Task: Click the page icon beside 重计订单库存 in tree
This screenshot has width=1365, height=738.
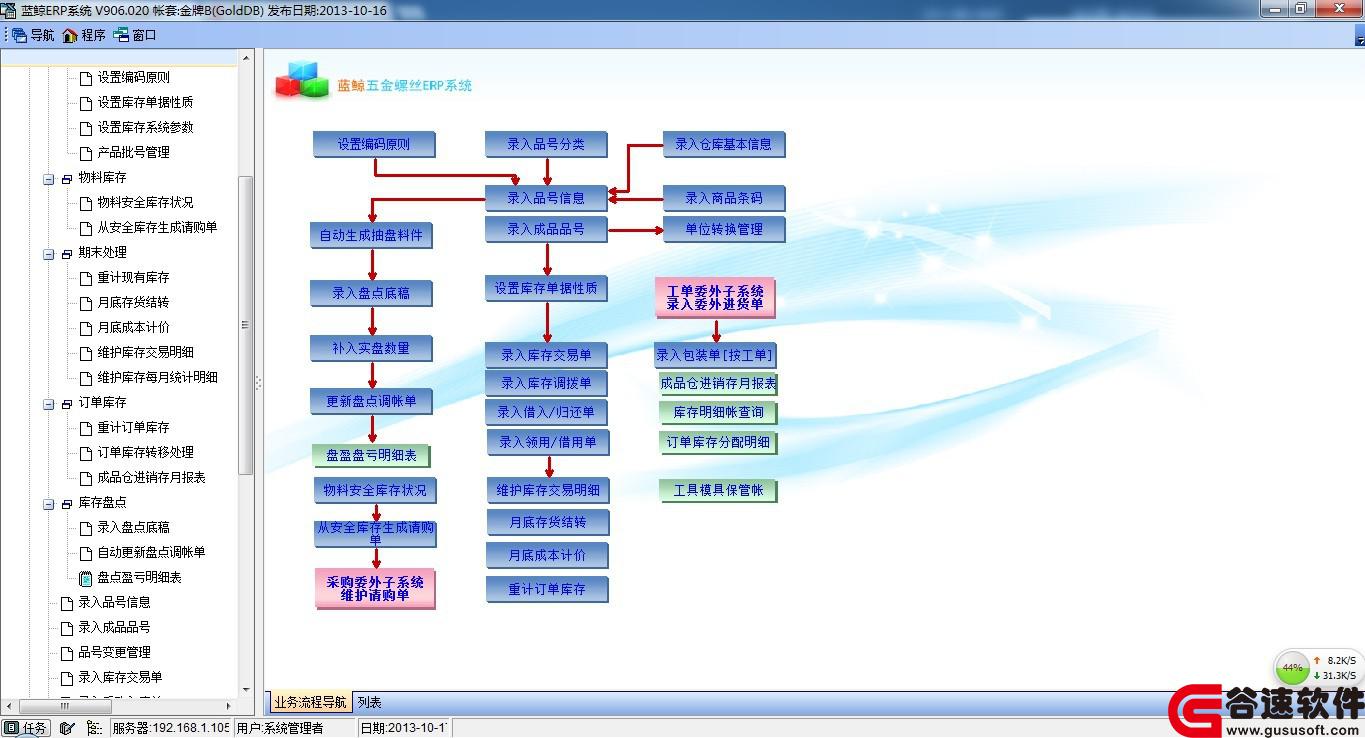Action: (x=86, y=427)
